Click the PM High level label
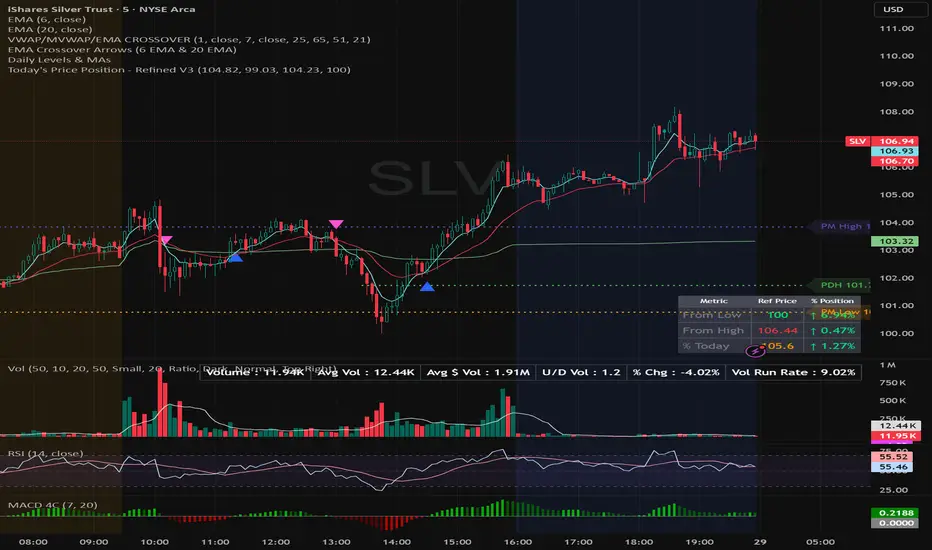 pyautogui.click(x=843, y=226)
